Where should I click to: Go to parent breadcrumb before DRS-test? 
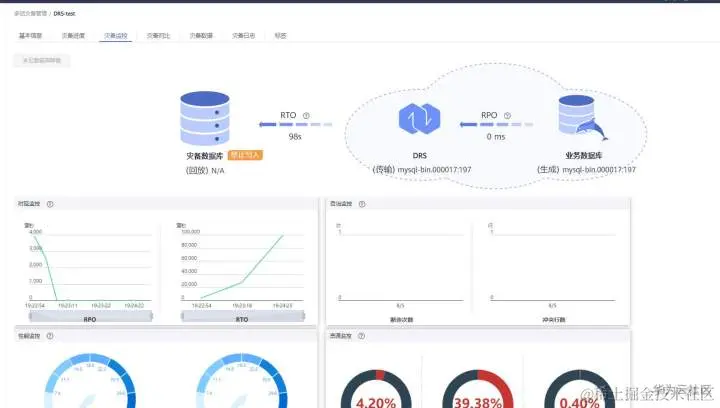tap(30, 13)
